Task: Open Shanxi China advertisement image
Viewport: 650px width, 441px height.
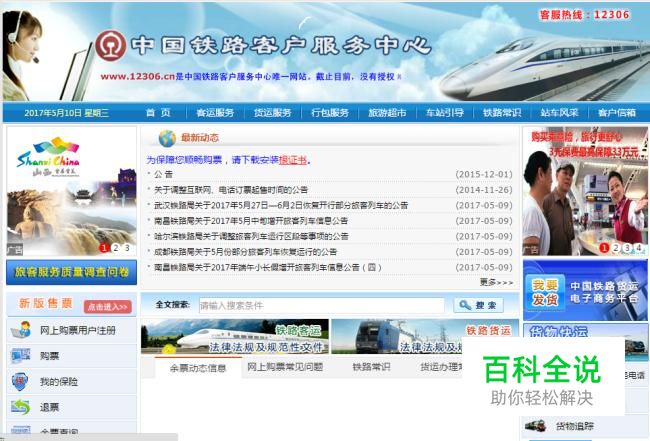Action: click(71, 191)
